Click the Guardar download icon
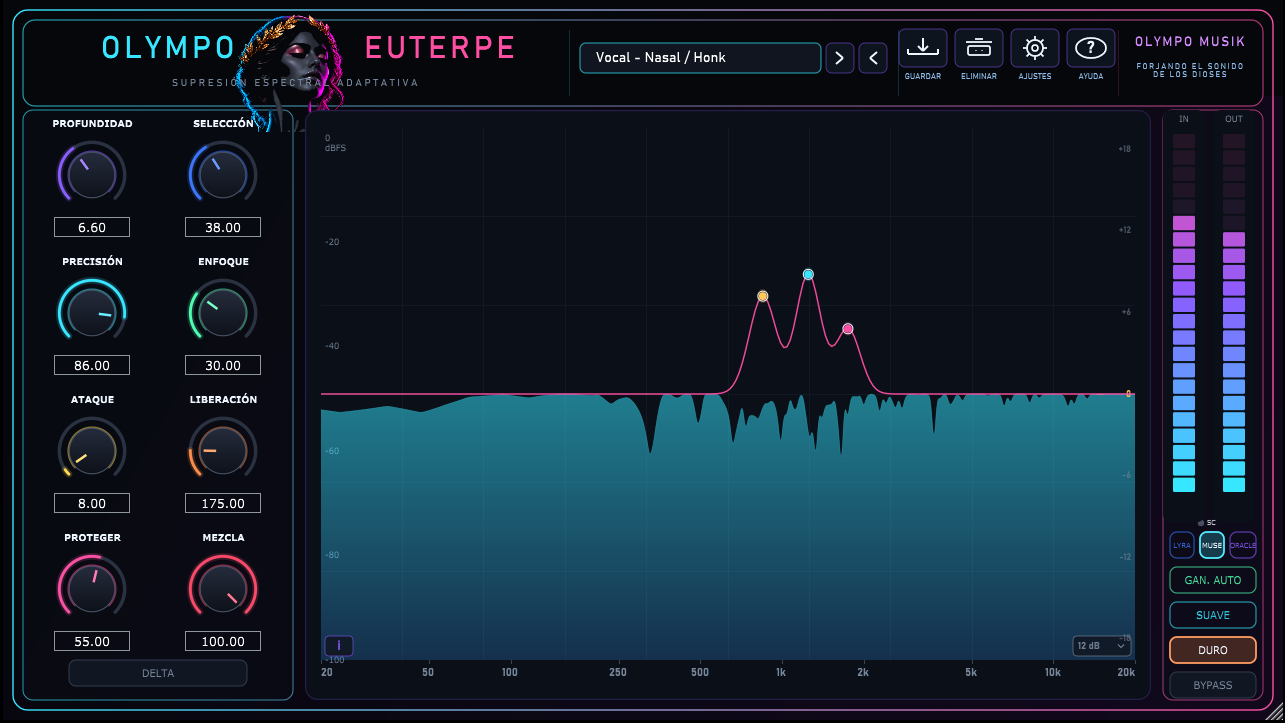The width and height of the screenshot is (1285, 723). click(923, 48)
